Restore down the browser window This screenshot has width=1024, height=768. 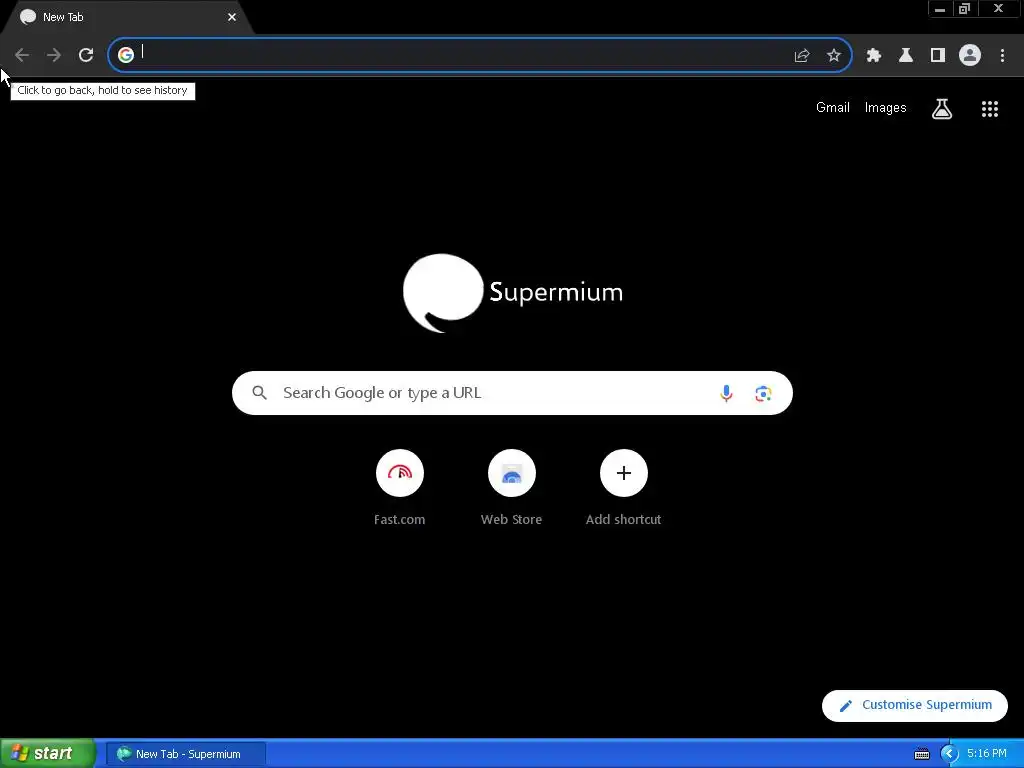(x=964, y=9)
